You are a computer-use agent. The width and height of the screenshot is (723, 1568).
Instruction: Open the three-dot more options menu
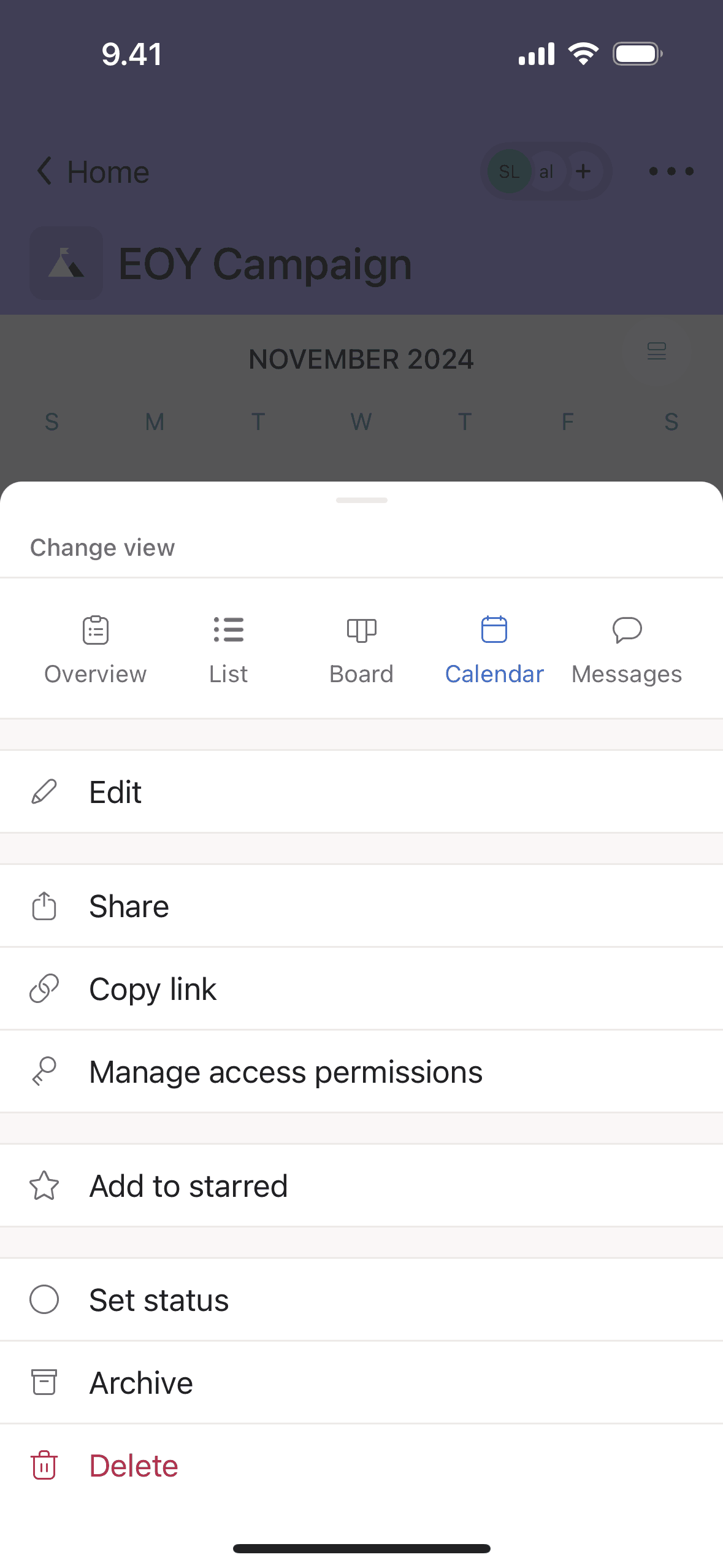[x=671, y=172]
